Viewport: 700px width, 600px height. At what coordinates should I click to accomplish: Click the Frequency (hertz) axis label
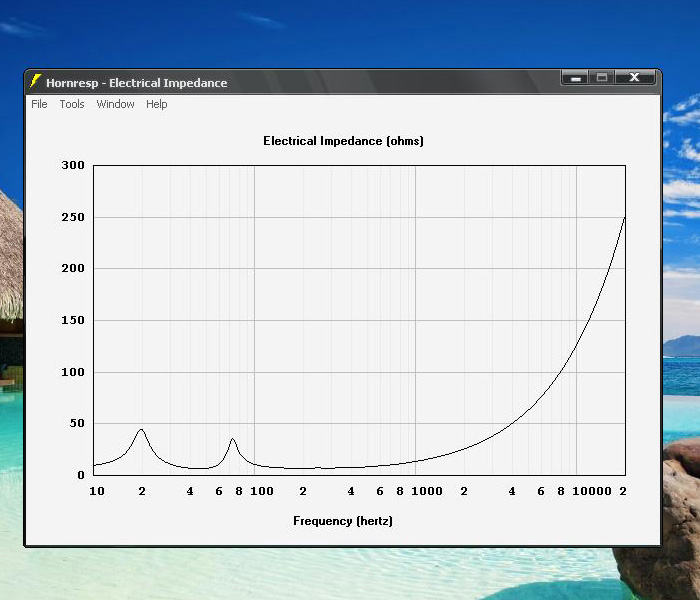[343, 521]
